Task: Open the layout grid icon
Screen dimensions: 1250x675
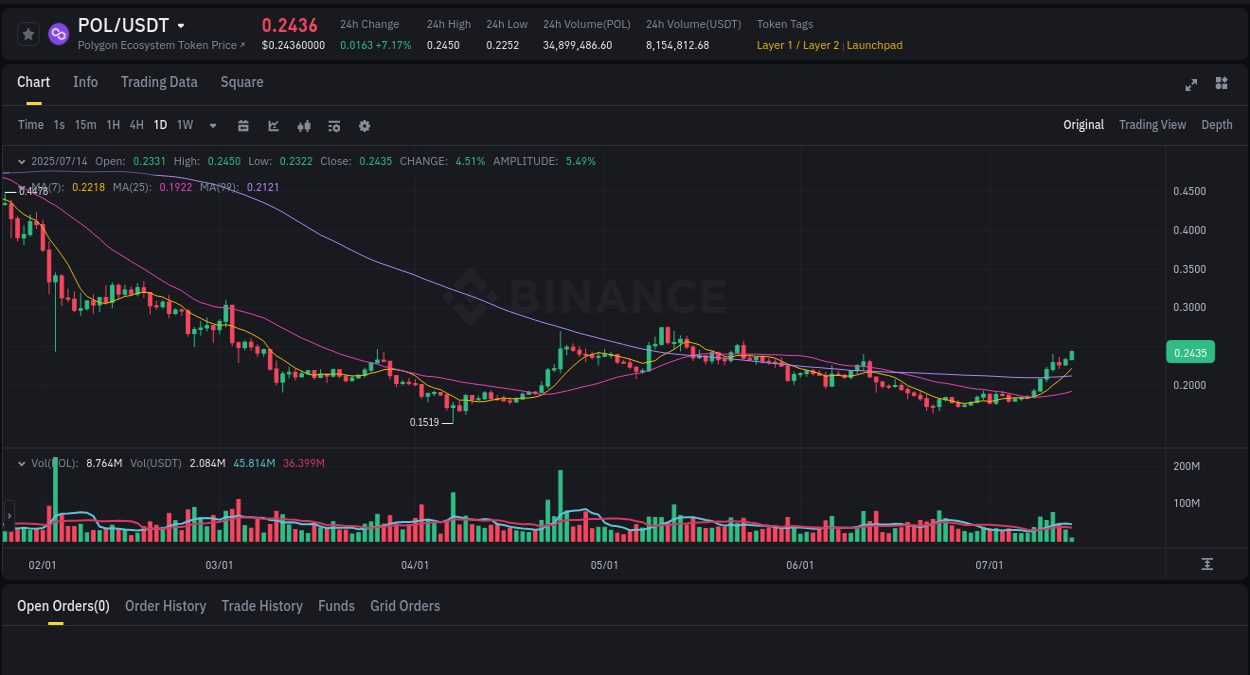Action: click(1221, 84)
